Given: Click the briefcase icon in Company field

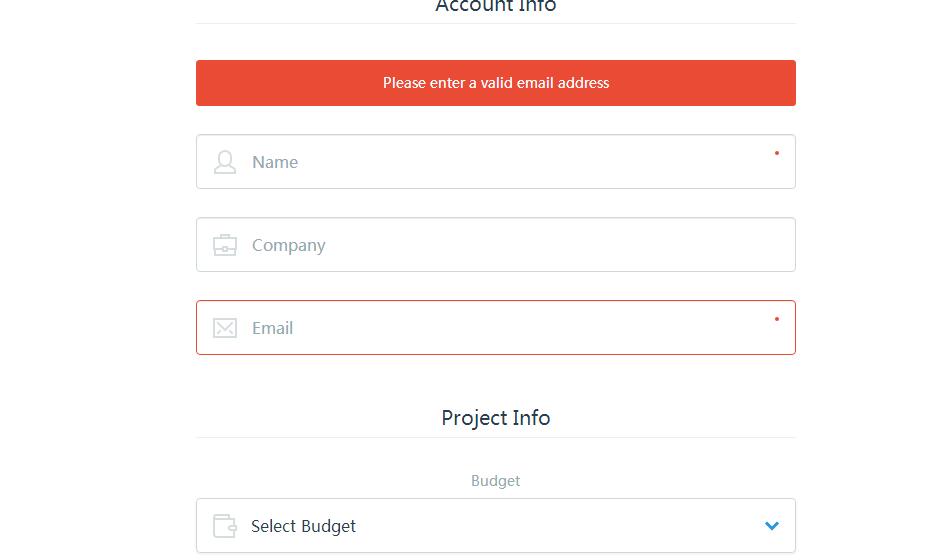Looking at the screenshot, I should [x=225, y=245].
